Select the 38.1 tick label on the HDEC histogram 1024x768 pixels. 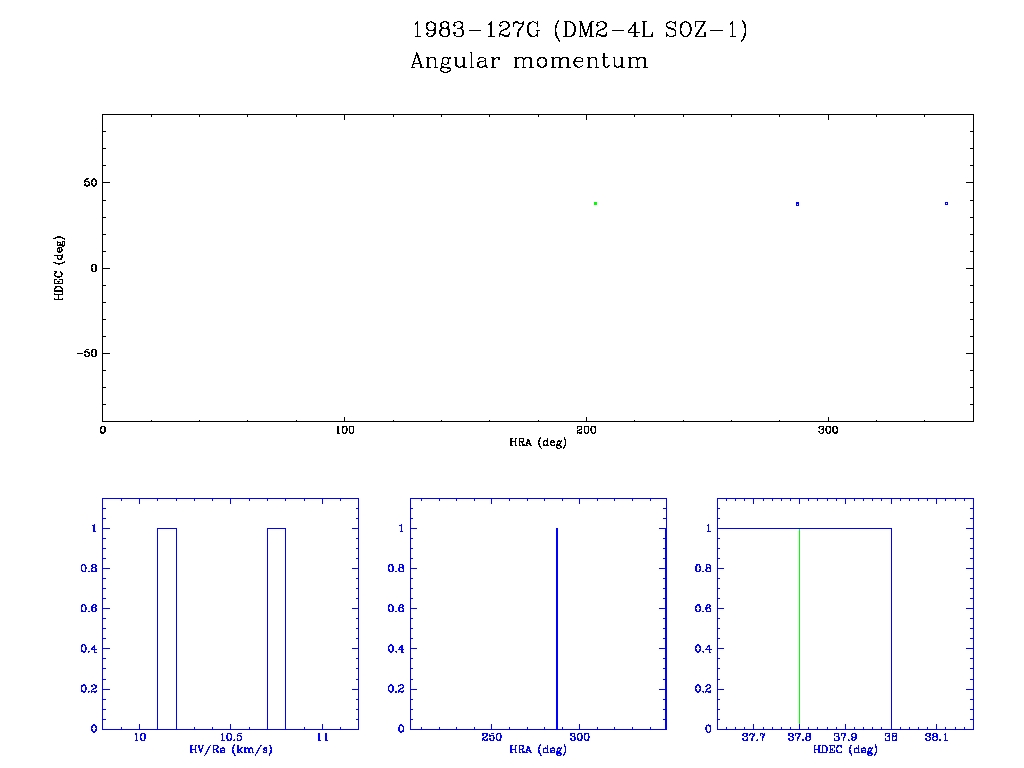pos(936,738)
